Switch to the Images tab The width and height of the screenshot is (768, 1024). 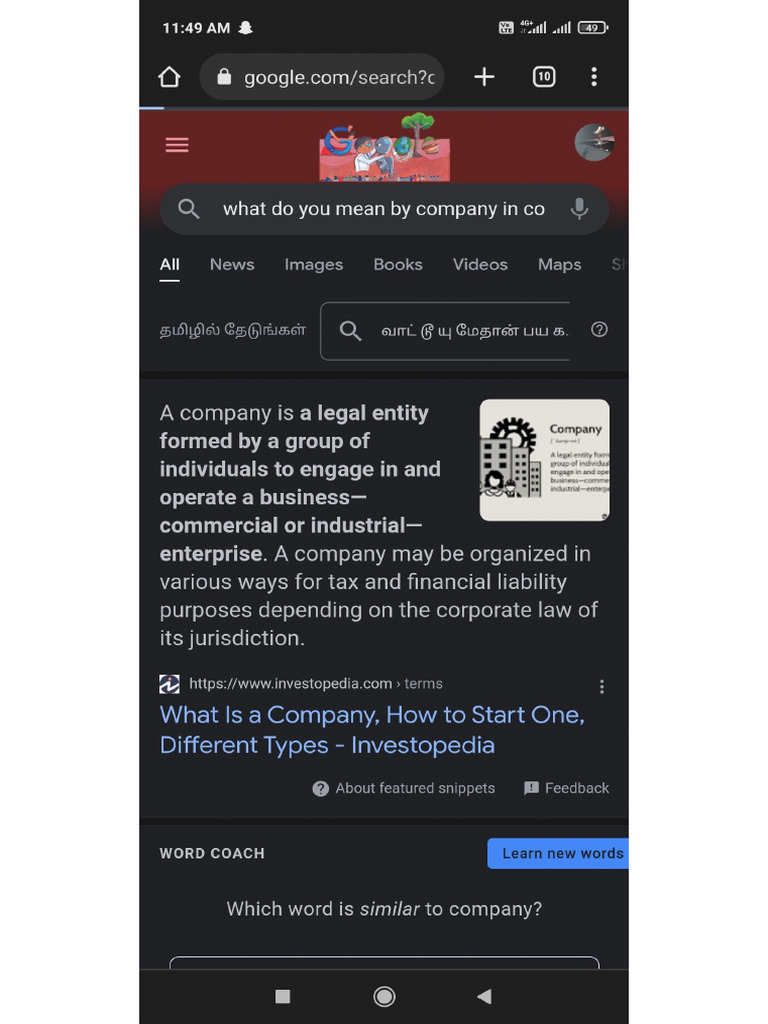click(x=313, y=264)
